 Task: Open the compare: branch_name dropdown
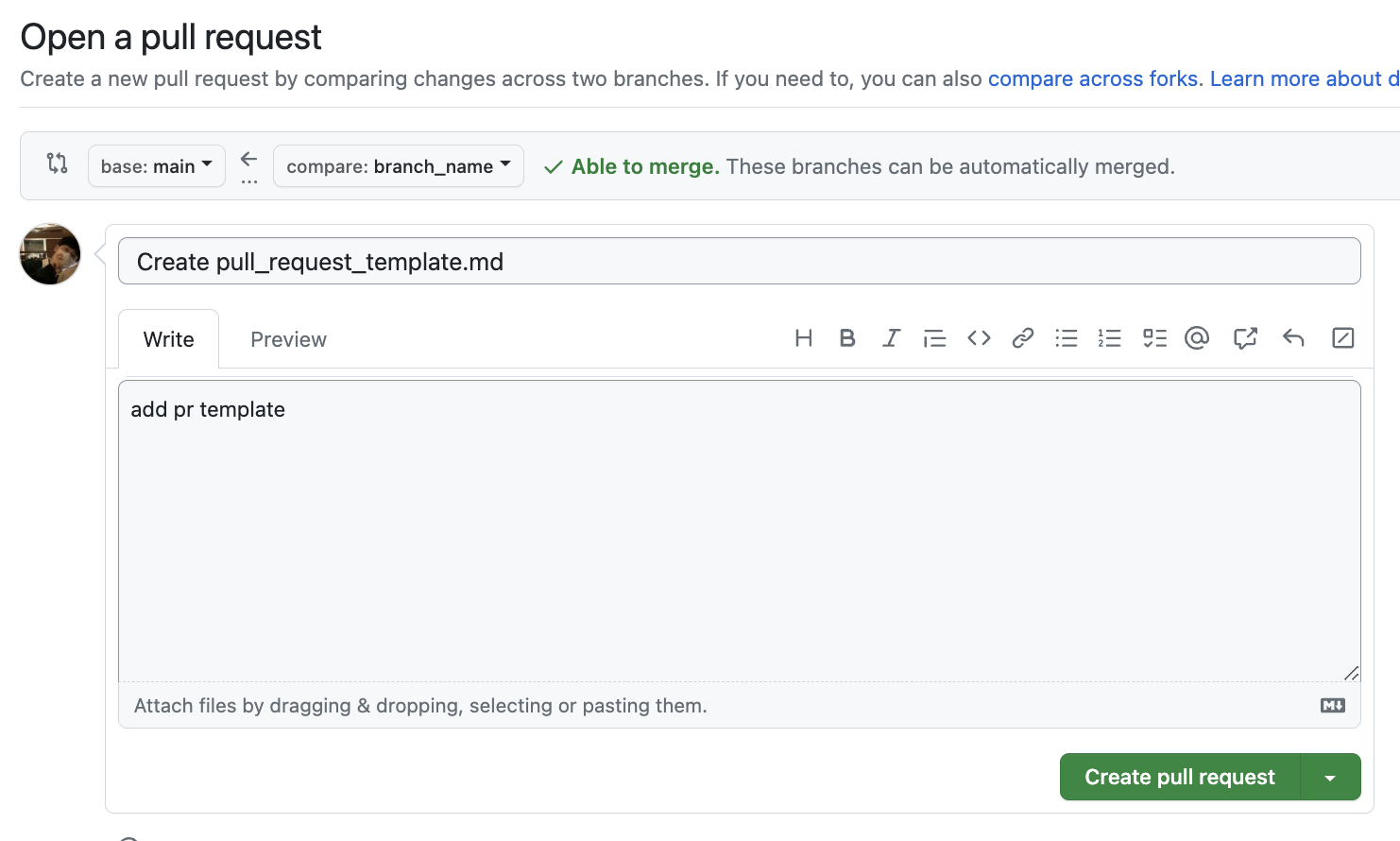pos(398,166)
